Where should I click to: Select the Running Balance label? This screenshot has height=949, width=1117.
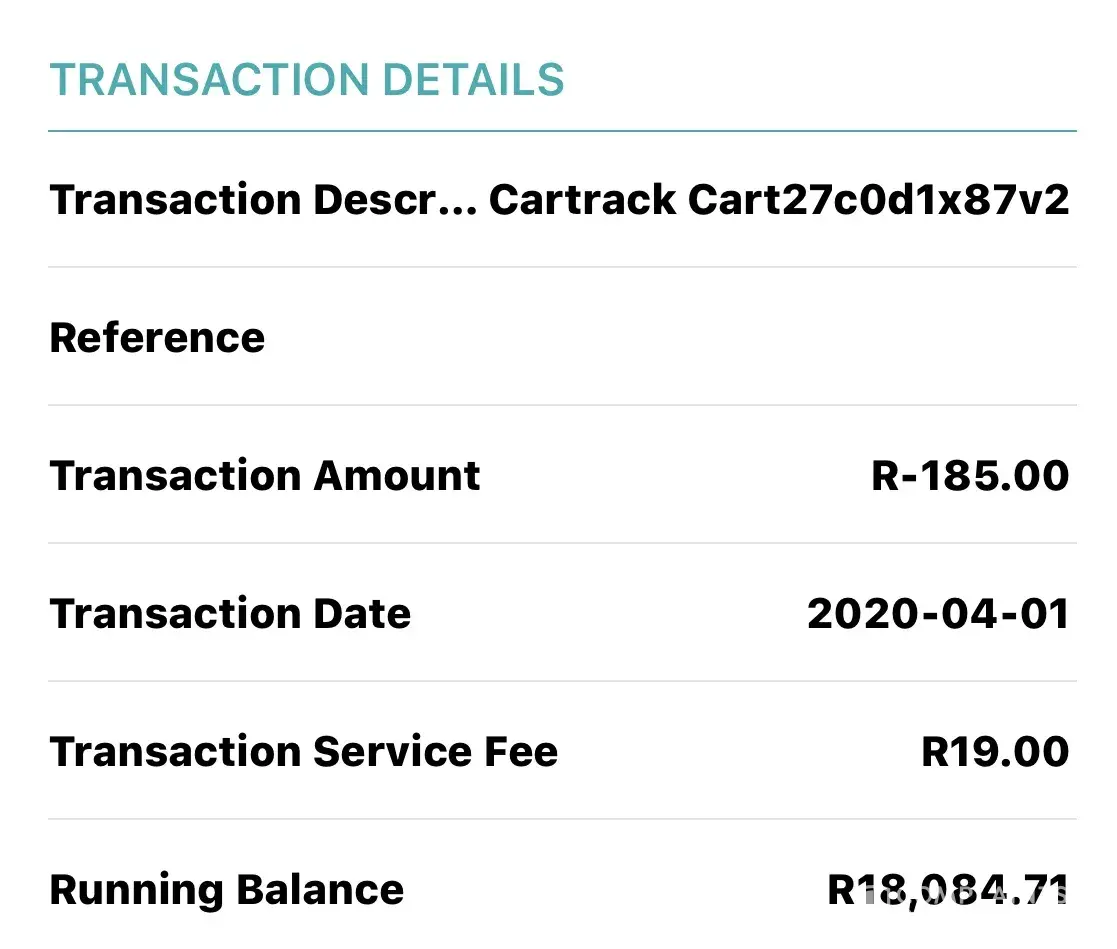tap(227, 890)
